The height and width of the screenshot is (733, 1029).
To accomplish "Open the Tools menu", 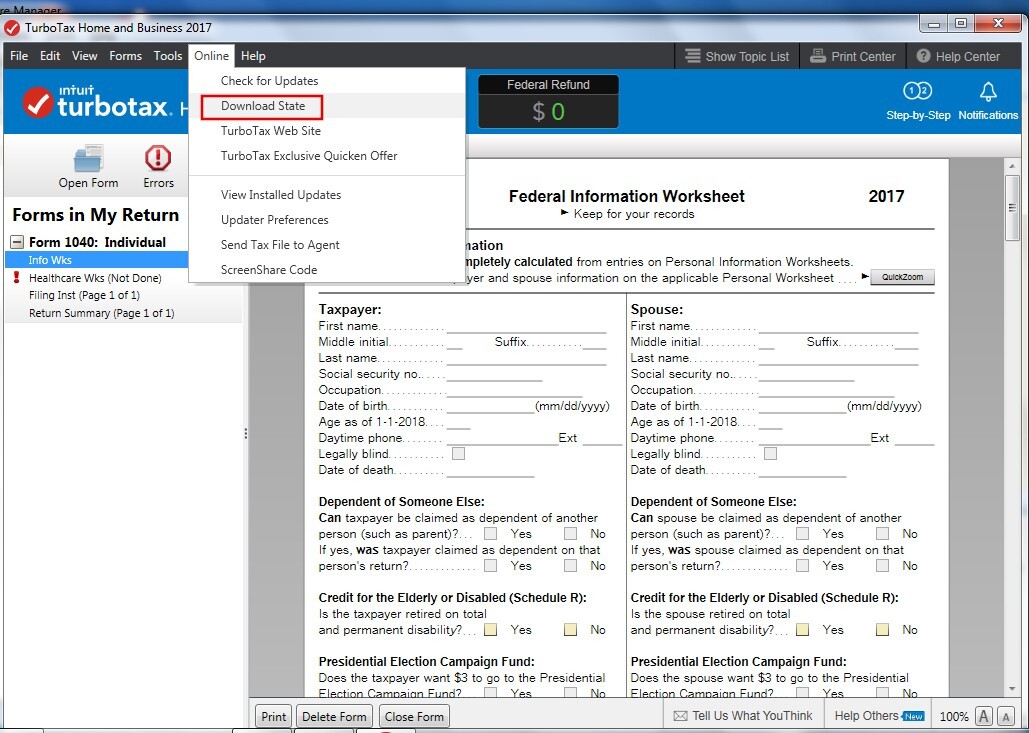I will point(168,56).
